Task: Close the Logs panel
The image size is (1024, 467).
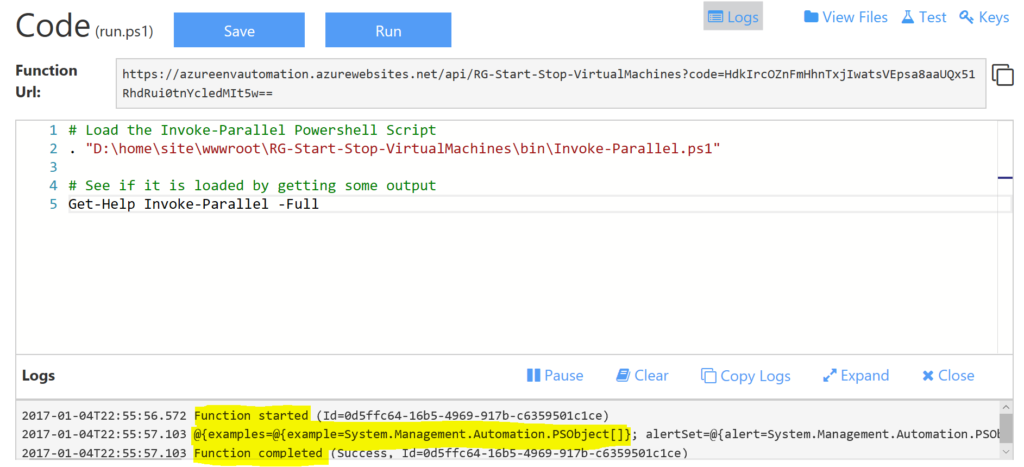Action: click(x=947, y=376)
